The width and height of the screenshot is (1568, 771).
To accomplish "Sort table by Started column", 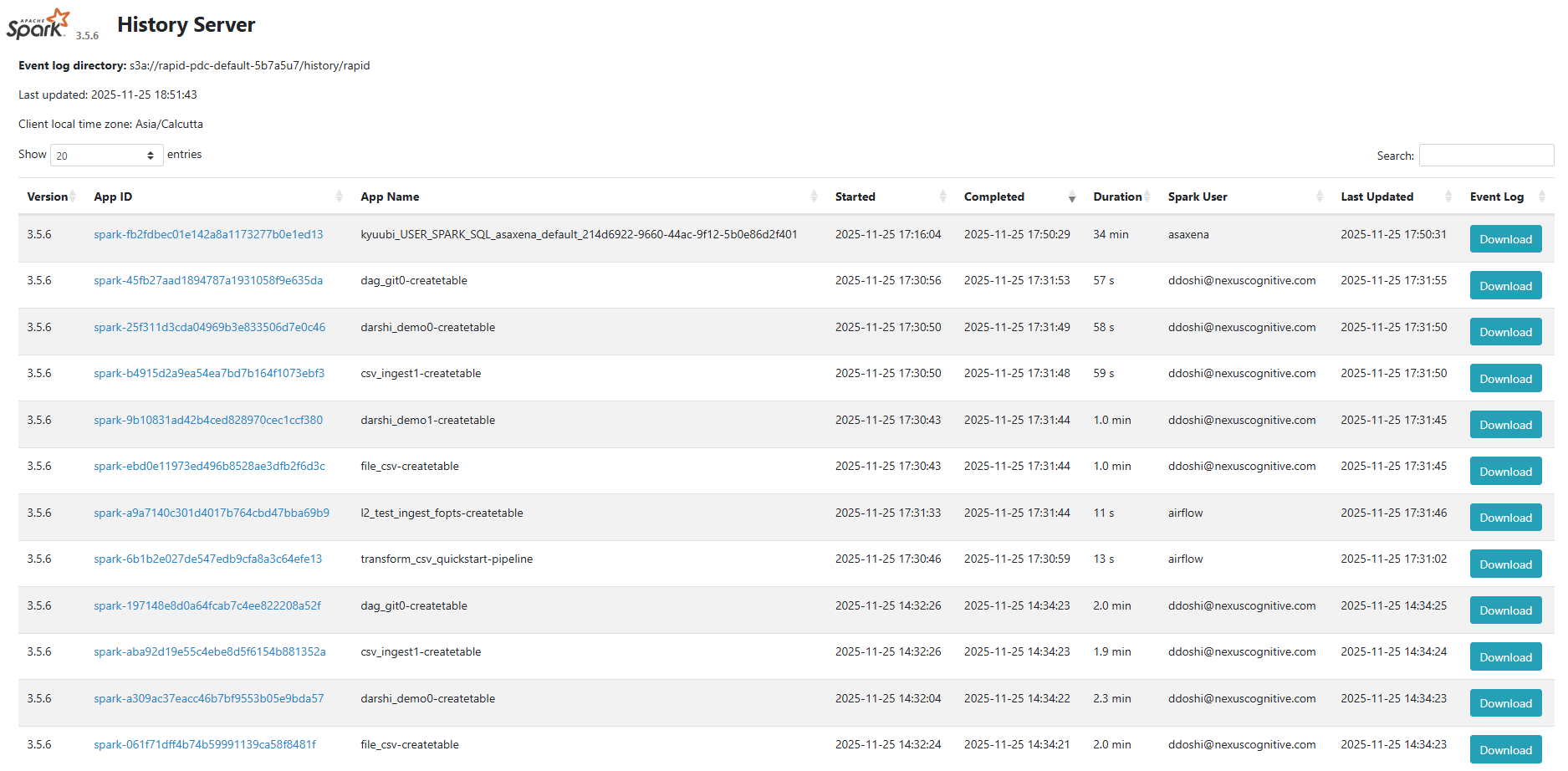I will 891,197.
